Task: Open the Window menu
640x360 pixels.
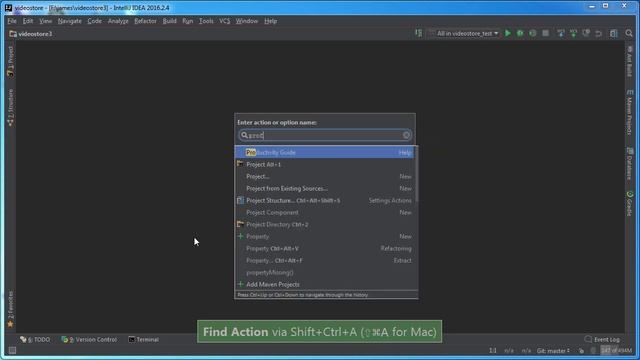Action: pyautogui.click(x=247, y=21)
